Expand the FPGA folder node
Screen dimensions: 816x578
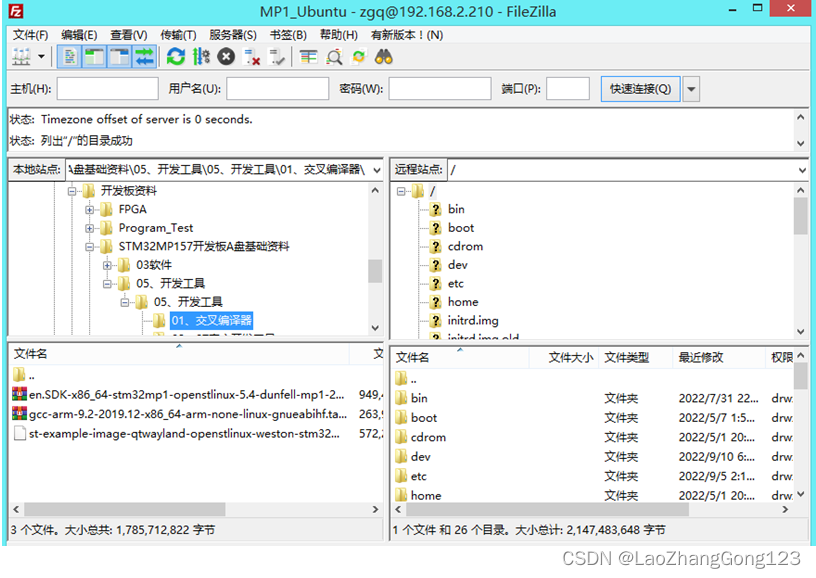(90, 210)
